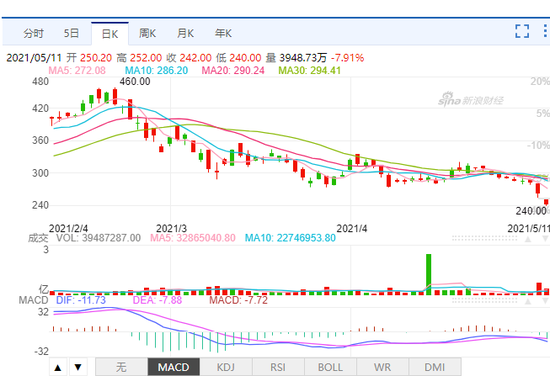
Task: Select the 无 (none) indicator
Action: click(121, 367)
